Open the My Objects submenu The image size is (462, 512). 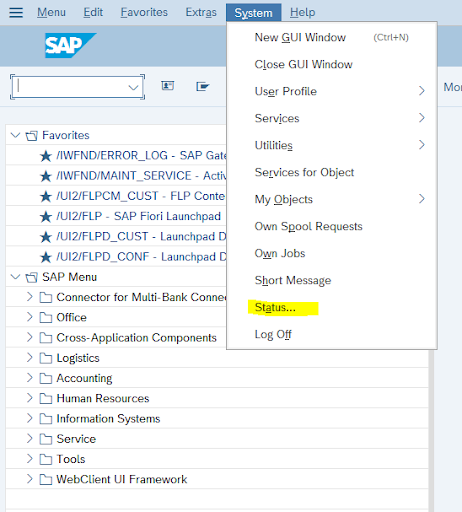click(332, 199)
